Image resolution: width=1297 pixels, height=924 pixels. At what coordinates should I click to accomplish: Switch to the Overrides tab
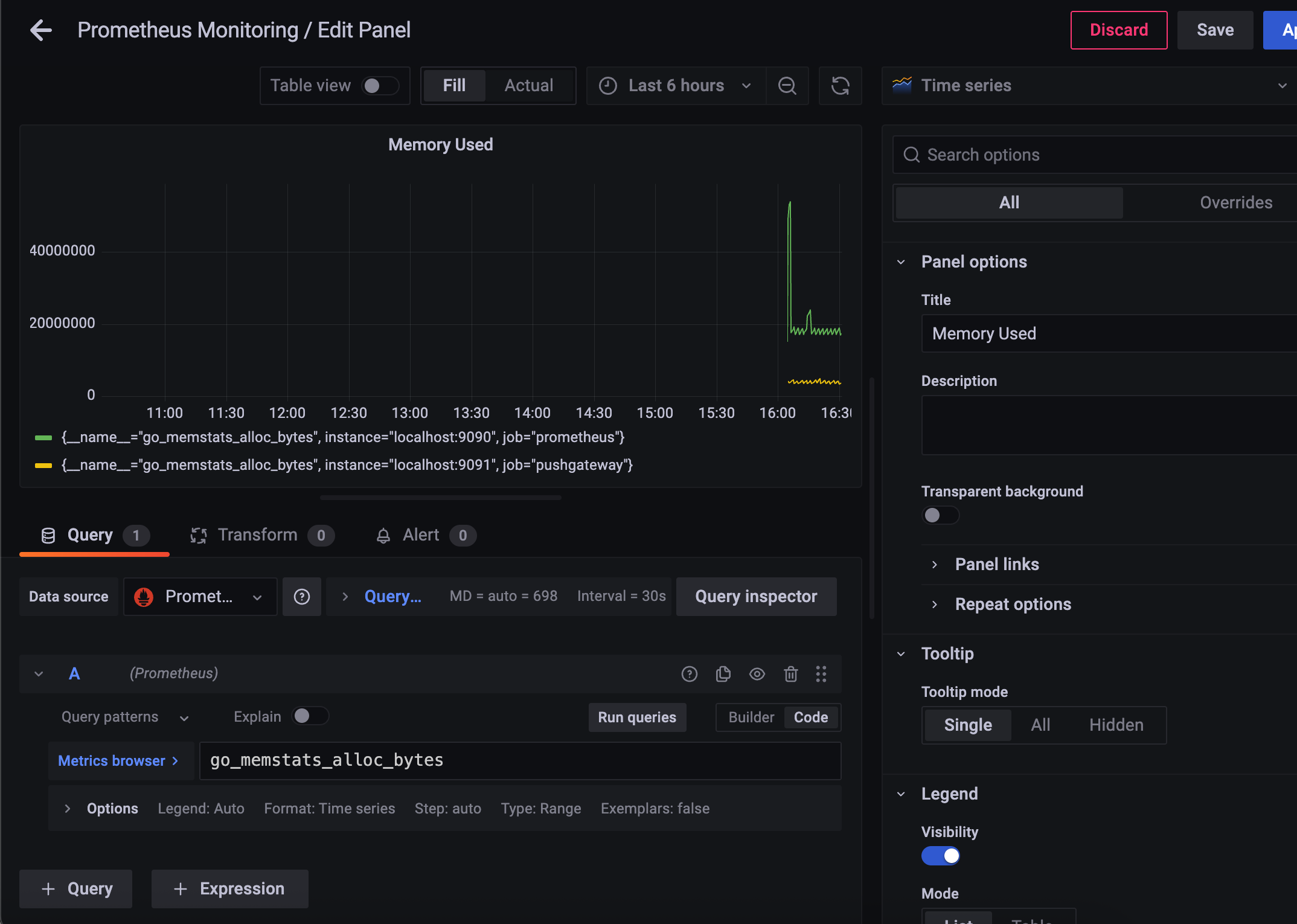tap(1235, 203)
